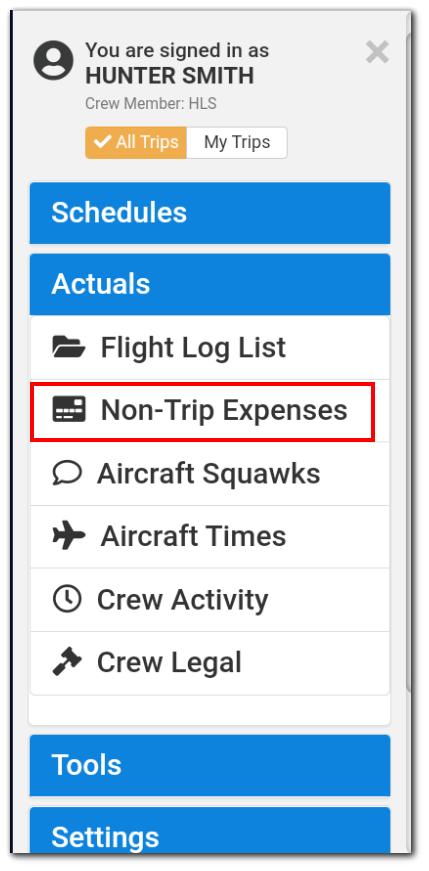The width and height of the screenshot is (429, 871).
Task: Expand the Tools section
Action: 210,765
